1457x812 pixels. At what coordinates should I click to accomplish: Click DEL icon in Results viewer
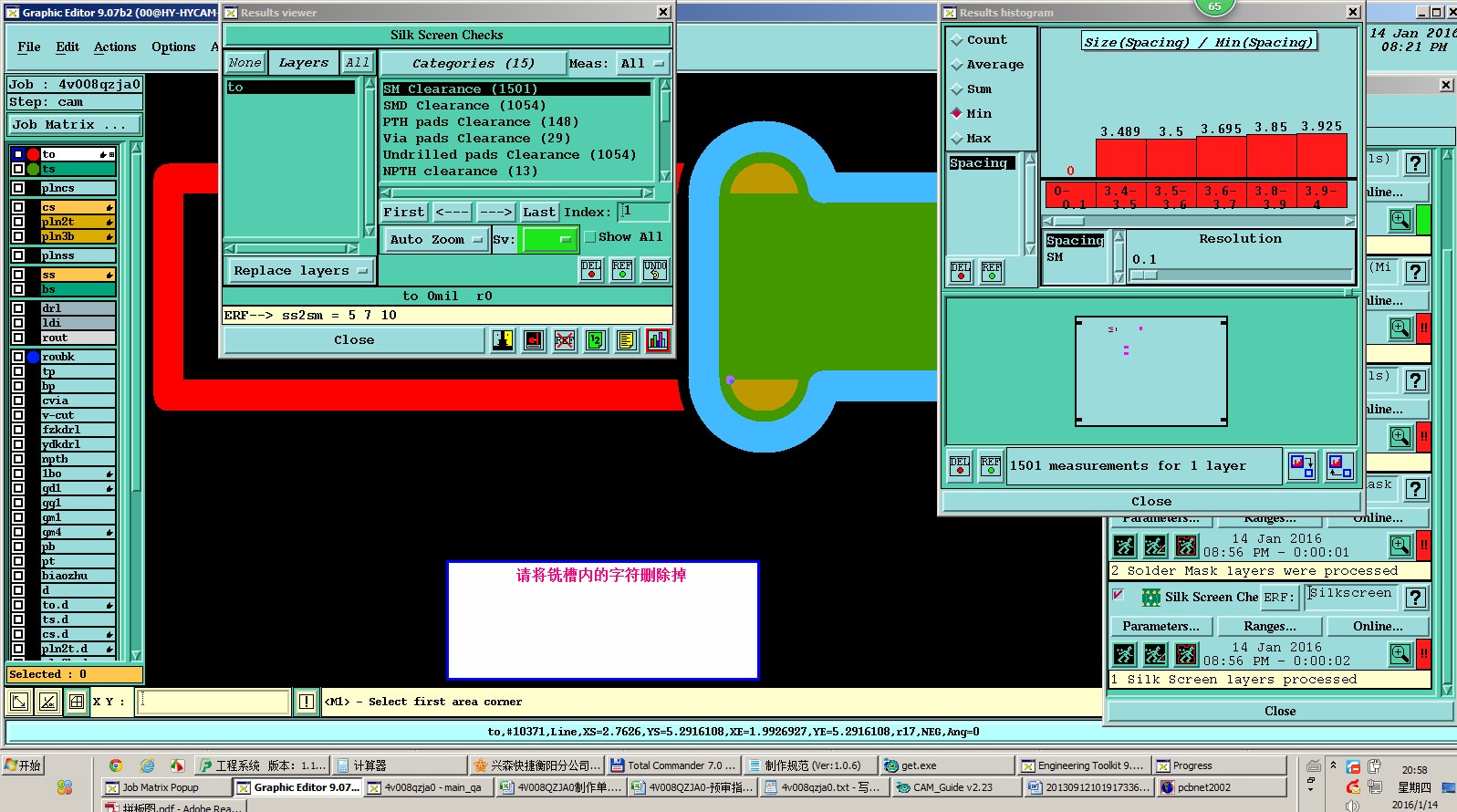click(591, 270)
